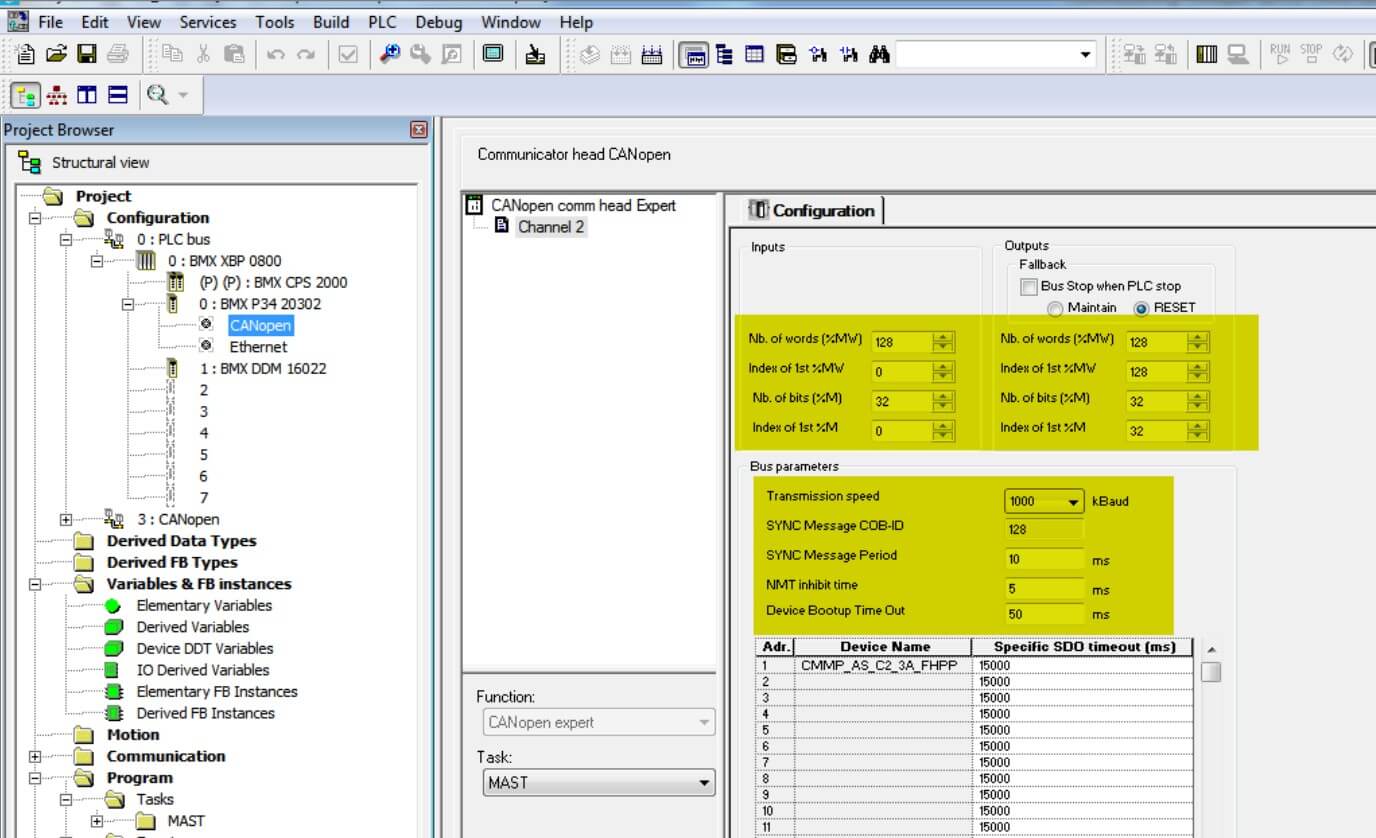This screenshot has height=838, width=1376.
Task: Click the vertical split windows icon
Action: click(x=87, y=96)
